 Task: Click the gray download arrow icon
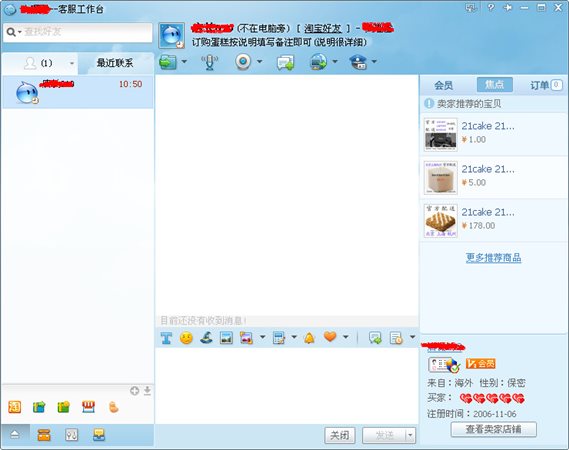point(147,391)
